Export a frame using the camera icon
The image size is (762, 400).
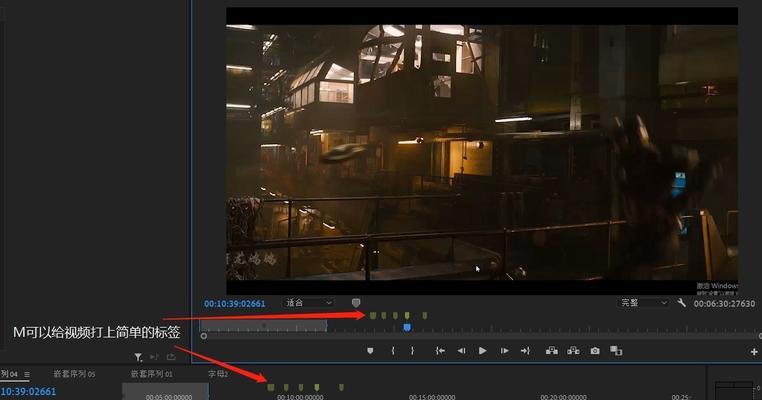tap(595, 350)
